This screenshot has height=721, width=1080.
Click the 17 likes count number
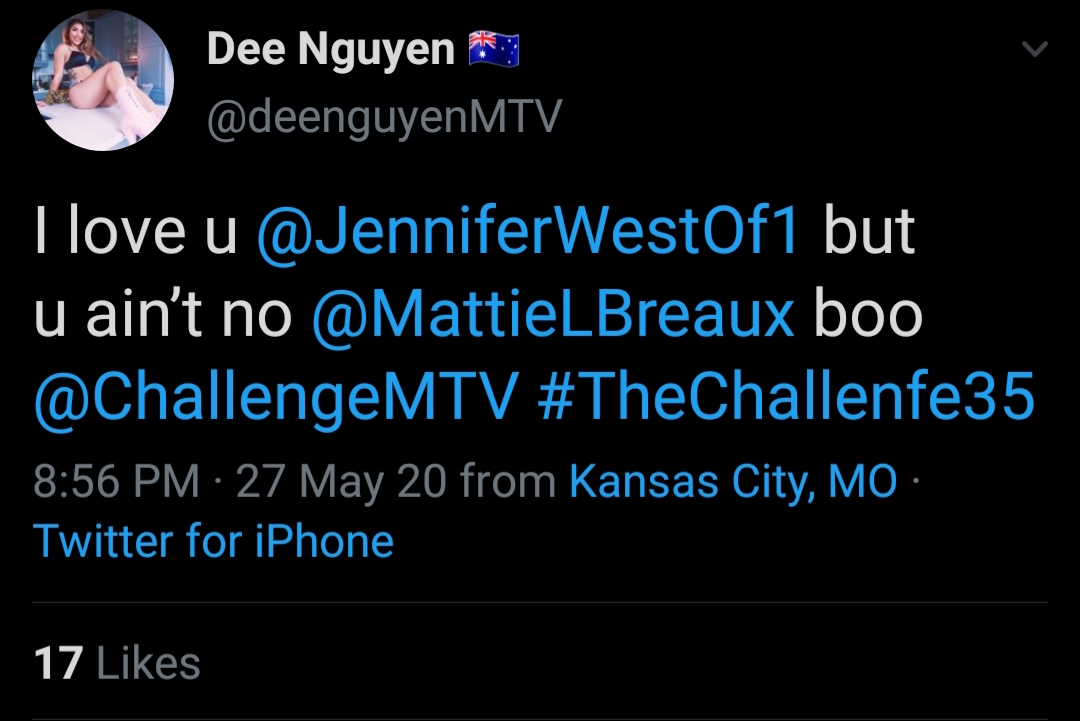(59, 663)
